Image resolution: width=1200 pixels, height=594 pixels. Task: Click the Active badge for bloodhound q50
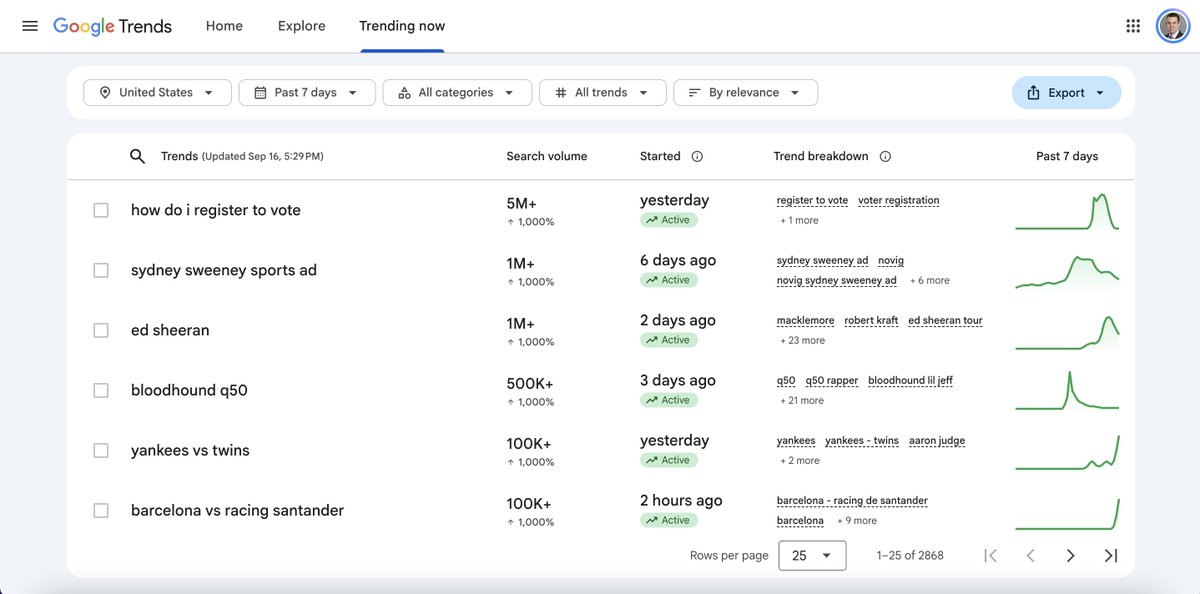point(668,400)
